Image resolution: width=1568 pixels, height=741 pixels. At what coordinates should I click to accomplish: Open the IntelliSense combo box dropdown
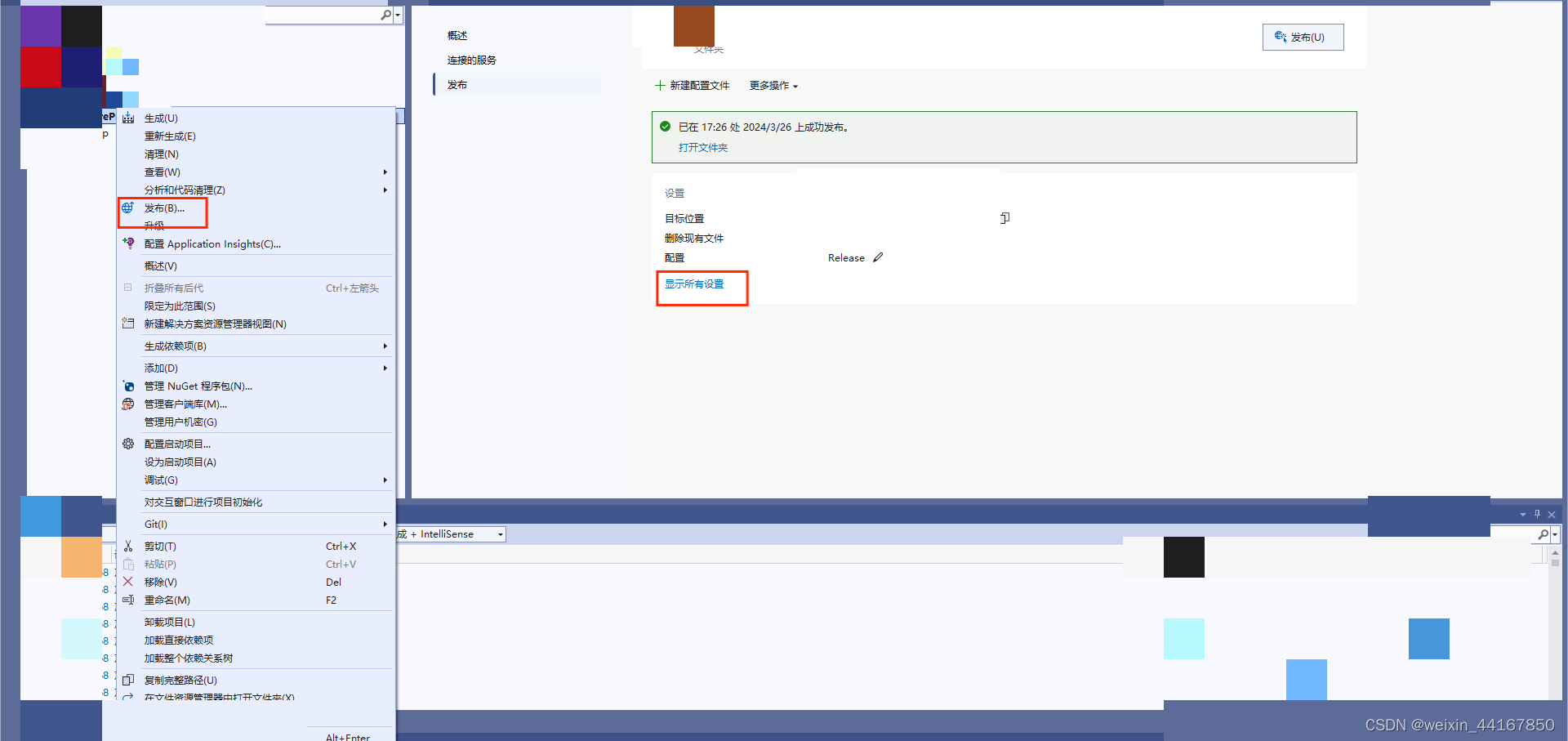[x=499, y=534]
